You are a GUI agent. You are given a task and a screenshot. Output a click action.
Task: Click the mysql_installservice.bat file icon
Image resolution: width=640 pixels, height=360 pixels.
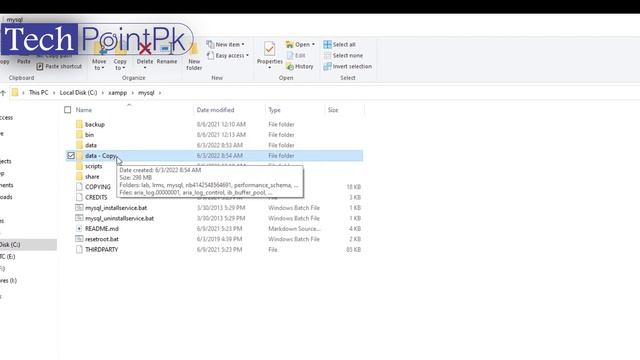coord(79,208)
